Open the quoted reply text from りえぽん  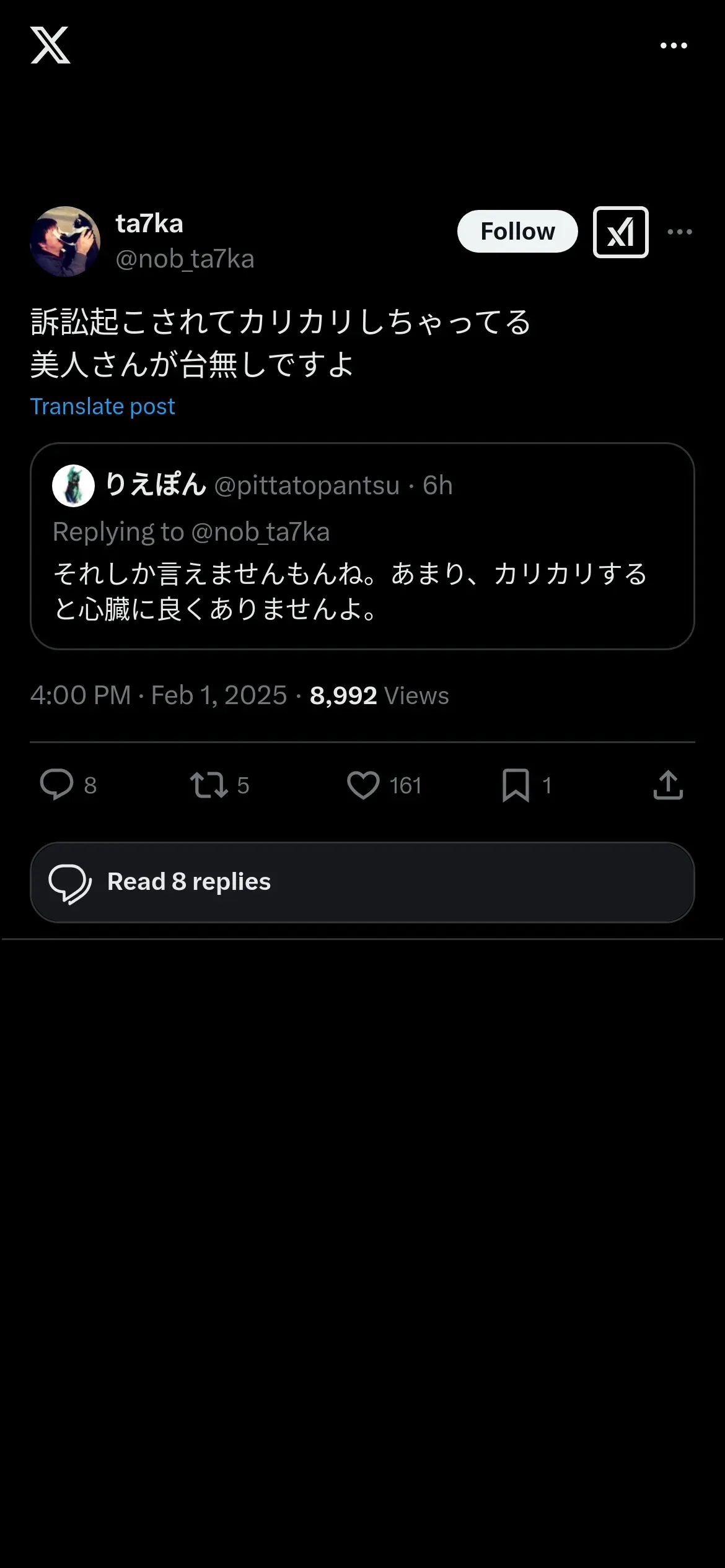350,591
